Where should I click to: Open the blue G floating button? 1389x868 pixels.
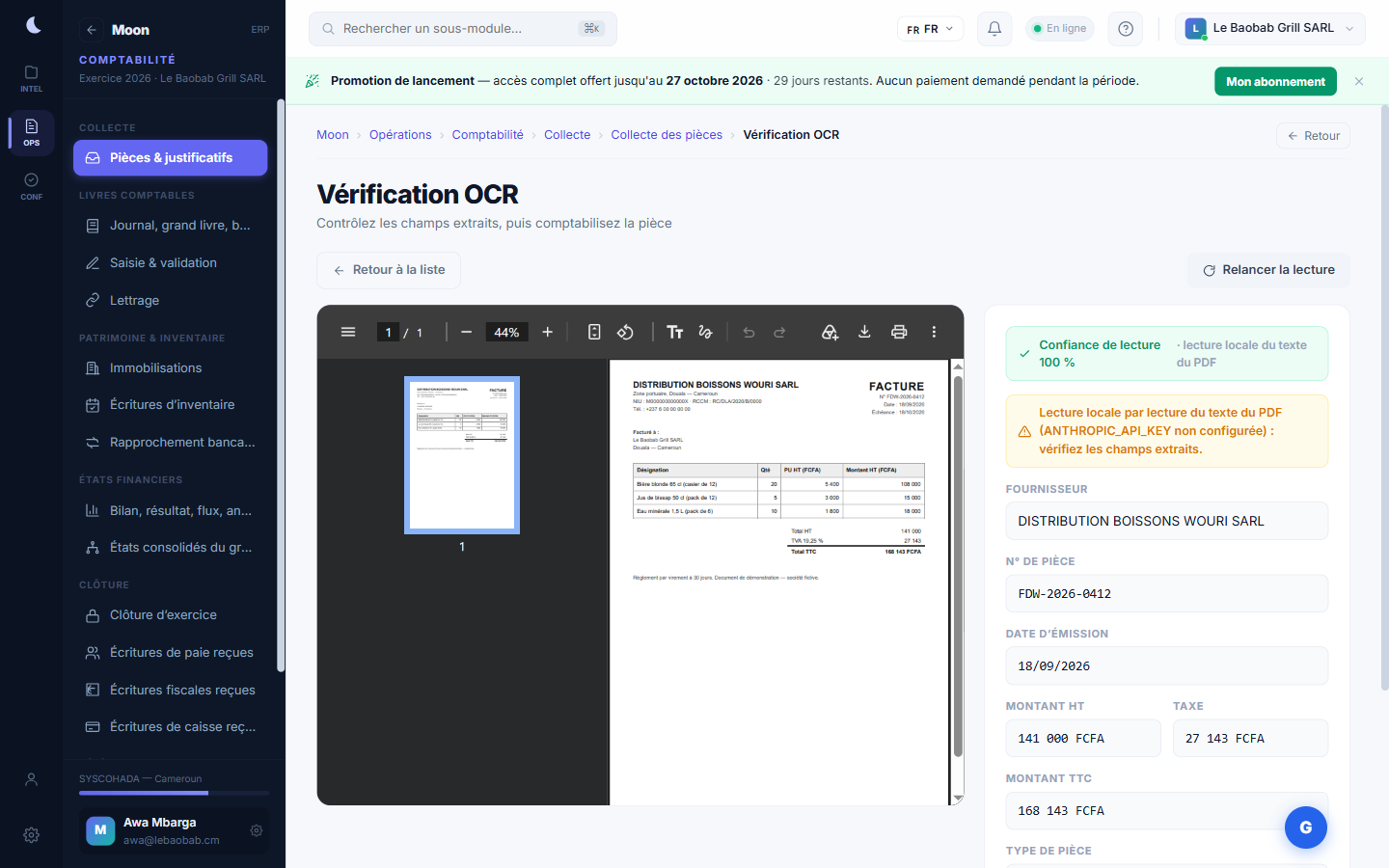pyautogui.click(x=1306, y=827)
